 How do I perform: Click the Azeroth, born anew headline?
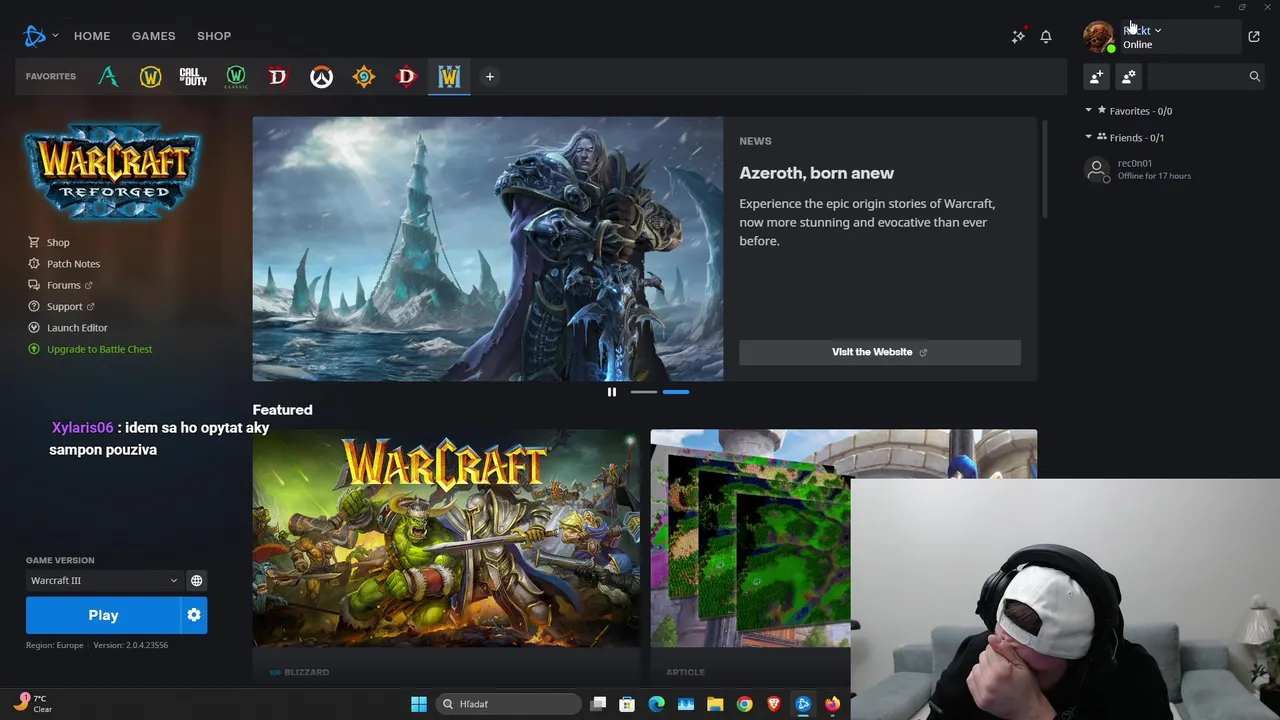(x=817, y=173)
